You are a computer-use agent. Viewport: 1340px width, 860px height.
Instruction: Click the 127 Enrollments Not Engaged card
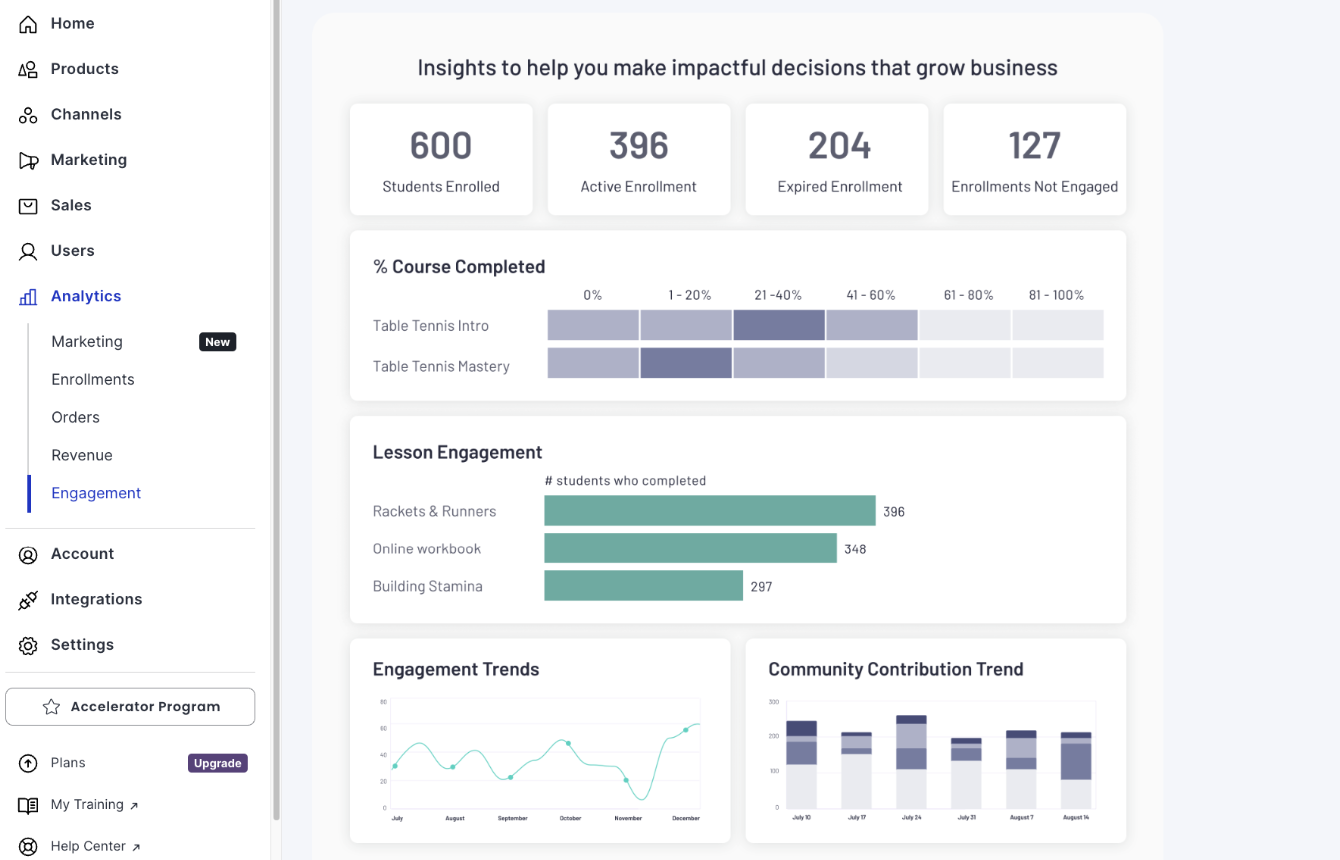[x=1035, y=159]
